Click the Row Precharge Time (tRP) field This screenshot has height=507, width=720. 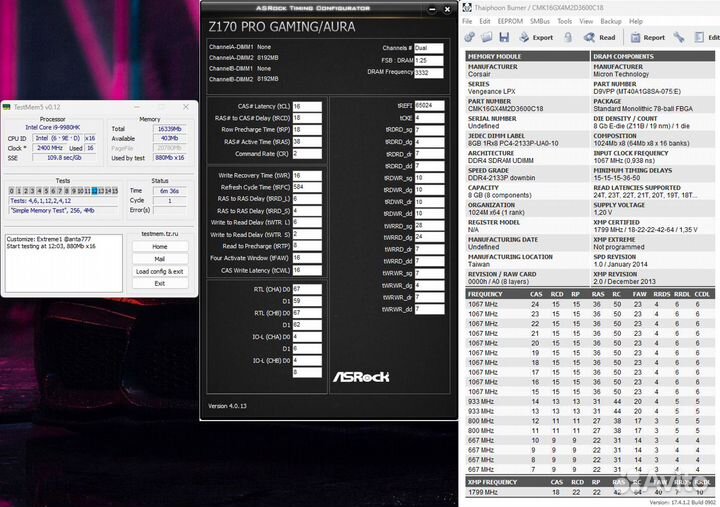(x=307, y=130)
